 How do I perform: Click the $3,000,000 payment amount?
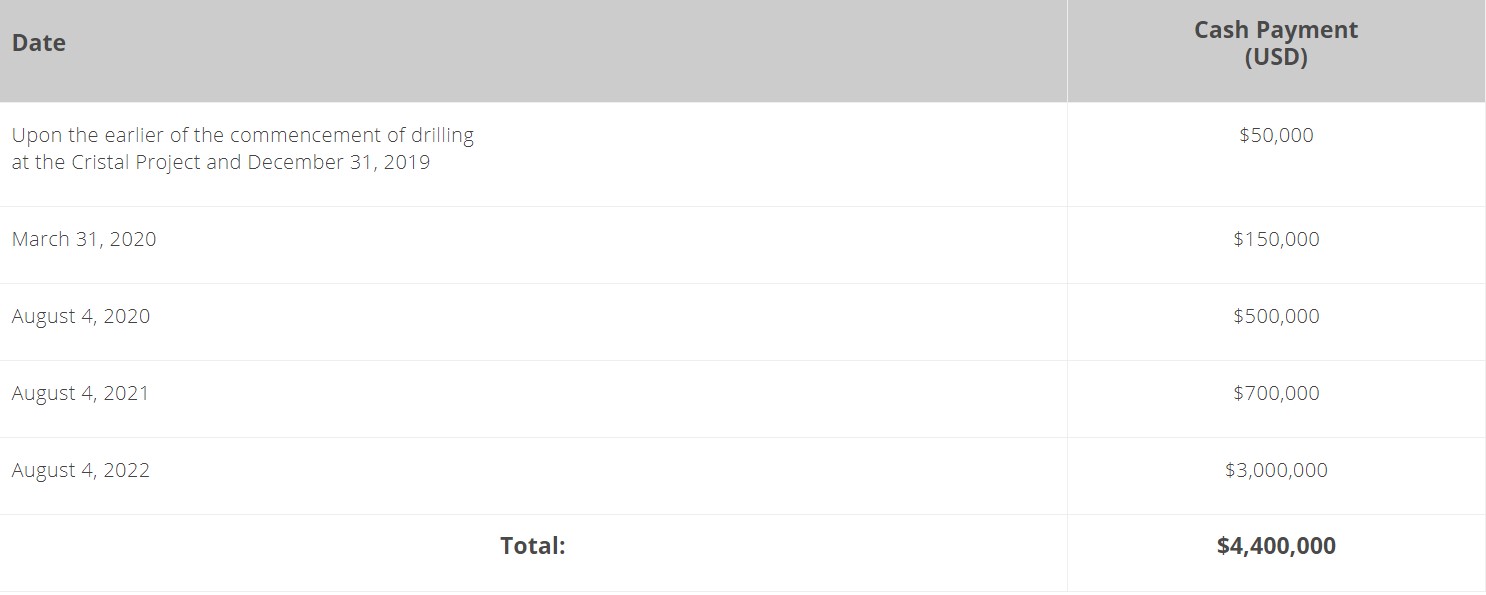tap(1276, 470)
